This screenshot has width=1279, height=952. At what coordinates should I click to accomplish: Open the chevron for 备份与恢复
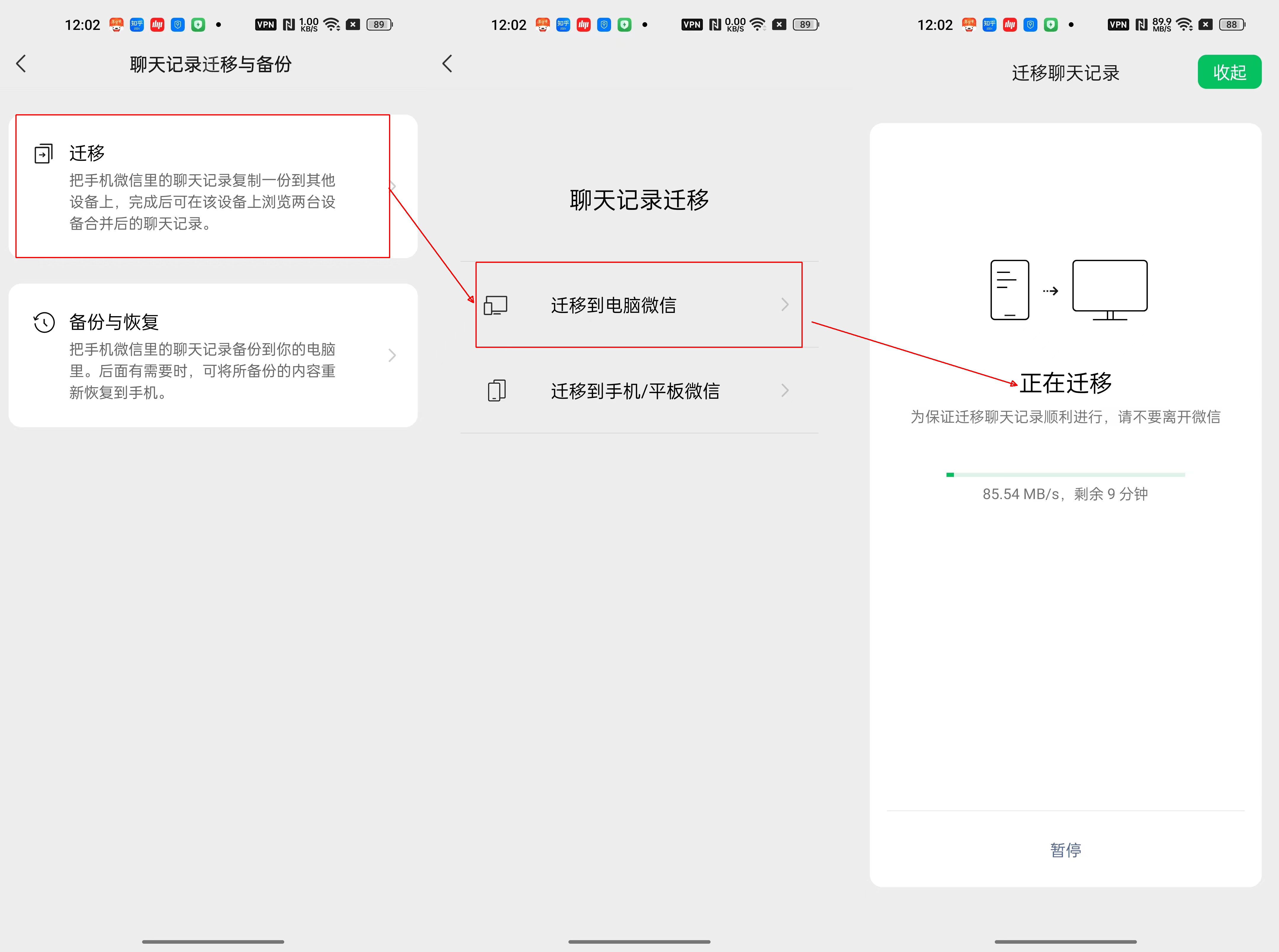(x=392, y=355)
